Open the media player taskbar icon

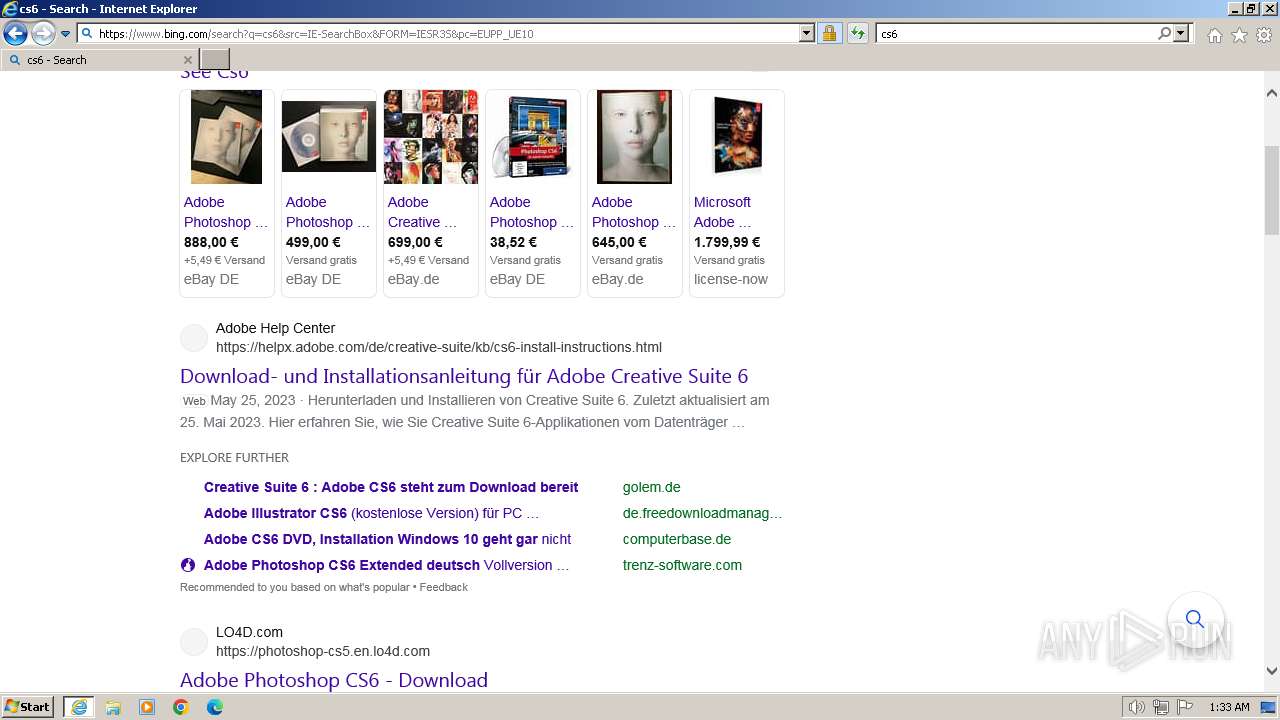(147, 707)
